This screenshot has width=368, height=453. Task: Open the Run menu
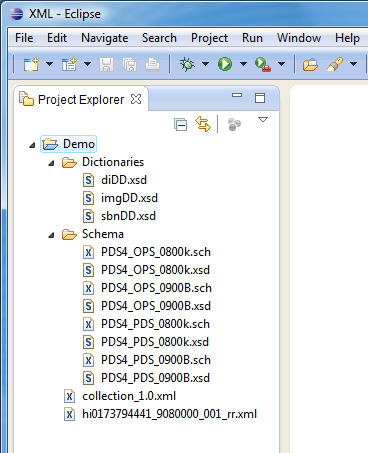click(x=252, y=38)
